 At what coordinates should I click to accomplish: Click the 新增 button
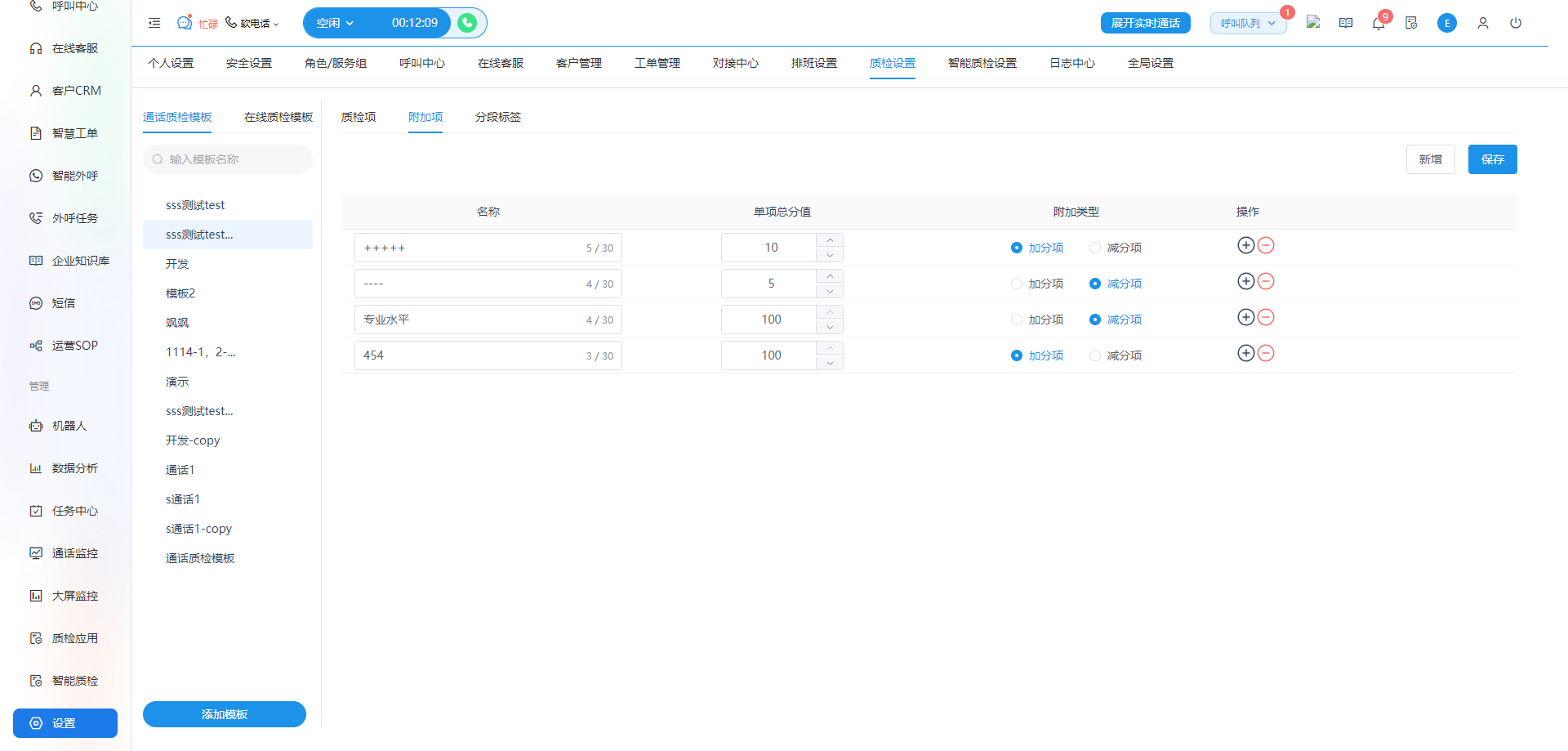[1431, 159]
